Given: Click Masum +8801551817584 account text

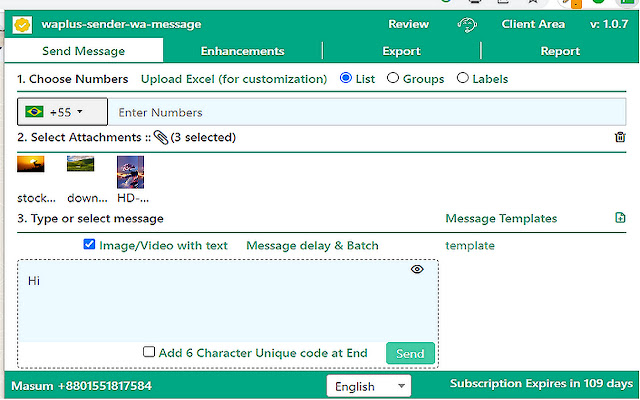Looking at the screenshot, I should (x=82, y=386).
